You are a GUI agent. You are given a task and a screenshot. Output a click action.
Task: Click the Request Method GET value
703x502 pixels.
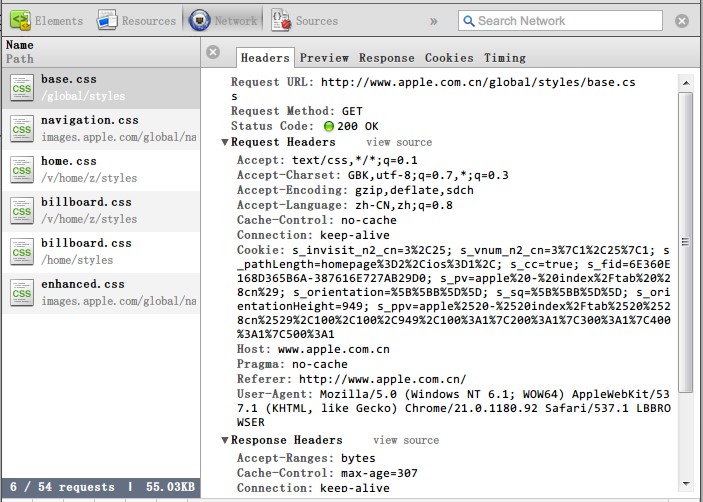(x=352, y=111)
